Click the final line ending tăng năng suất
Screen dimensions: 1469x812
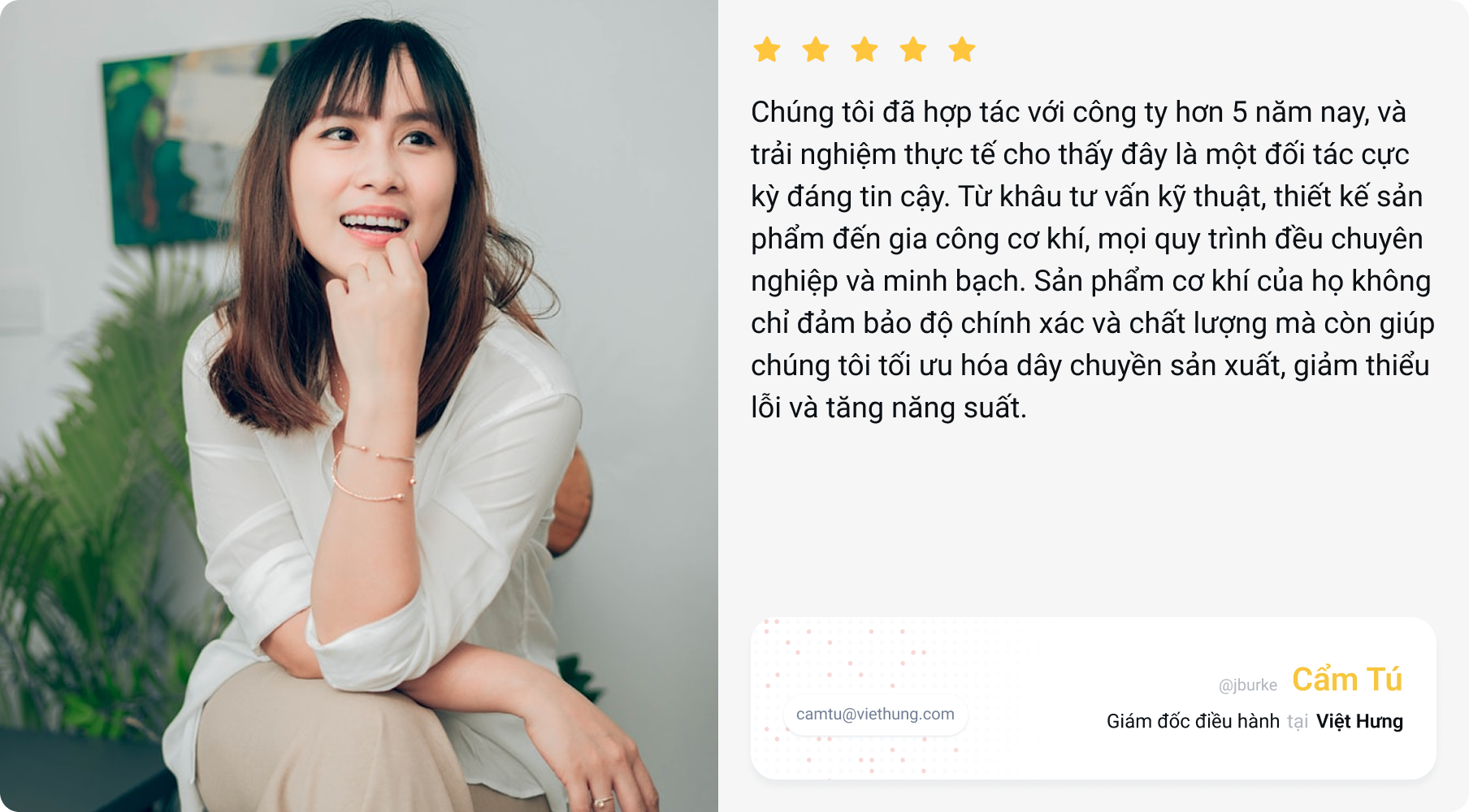889,408
